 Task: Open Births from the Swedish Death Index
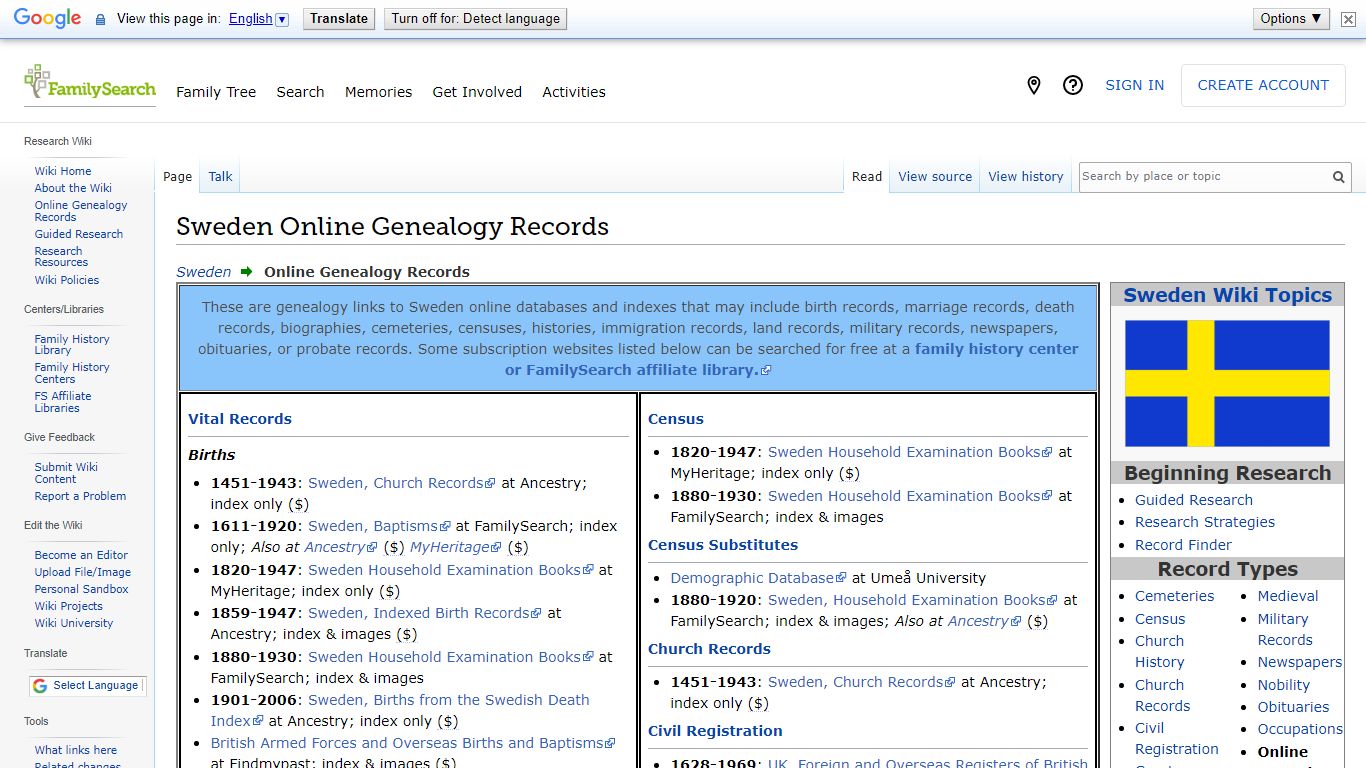click(400, 710)
